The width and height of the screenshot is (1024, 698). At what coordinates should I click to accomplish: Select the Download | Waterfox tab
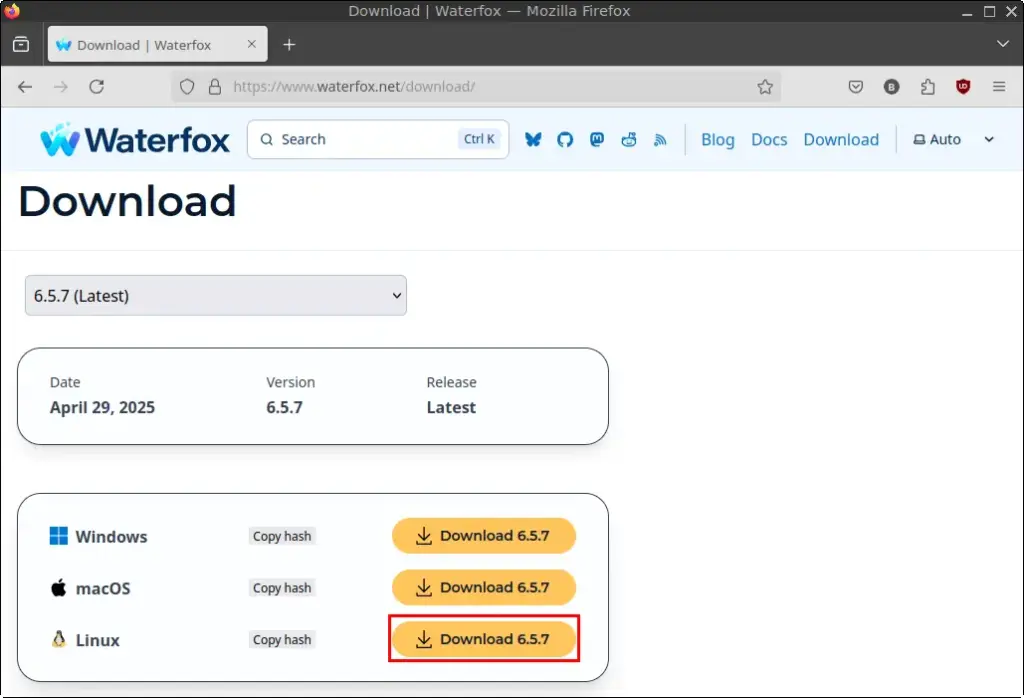pos(157,44)
